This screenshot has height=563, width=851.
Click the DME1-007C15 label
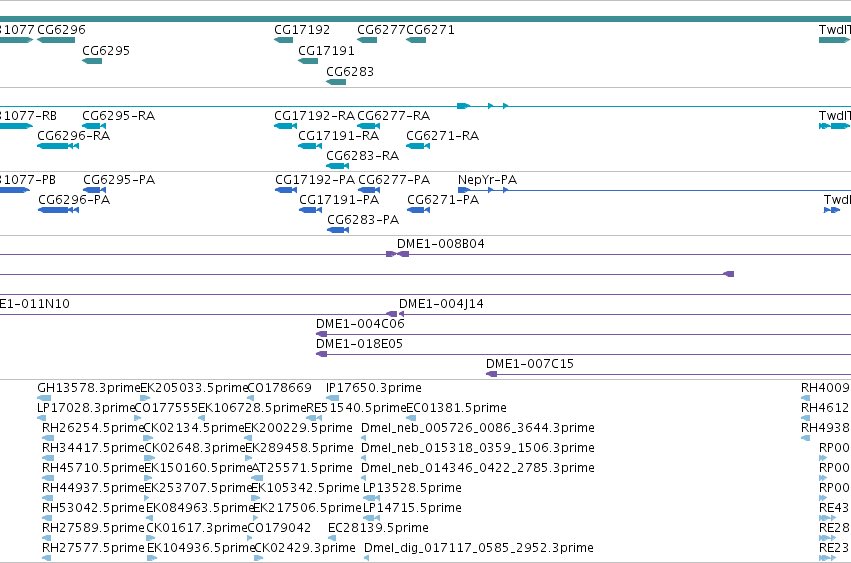point(530,364)
